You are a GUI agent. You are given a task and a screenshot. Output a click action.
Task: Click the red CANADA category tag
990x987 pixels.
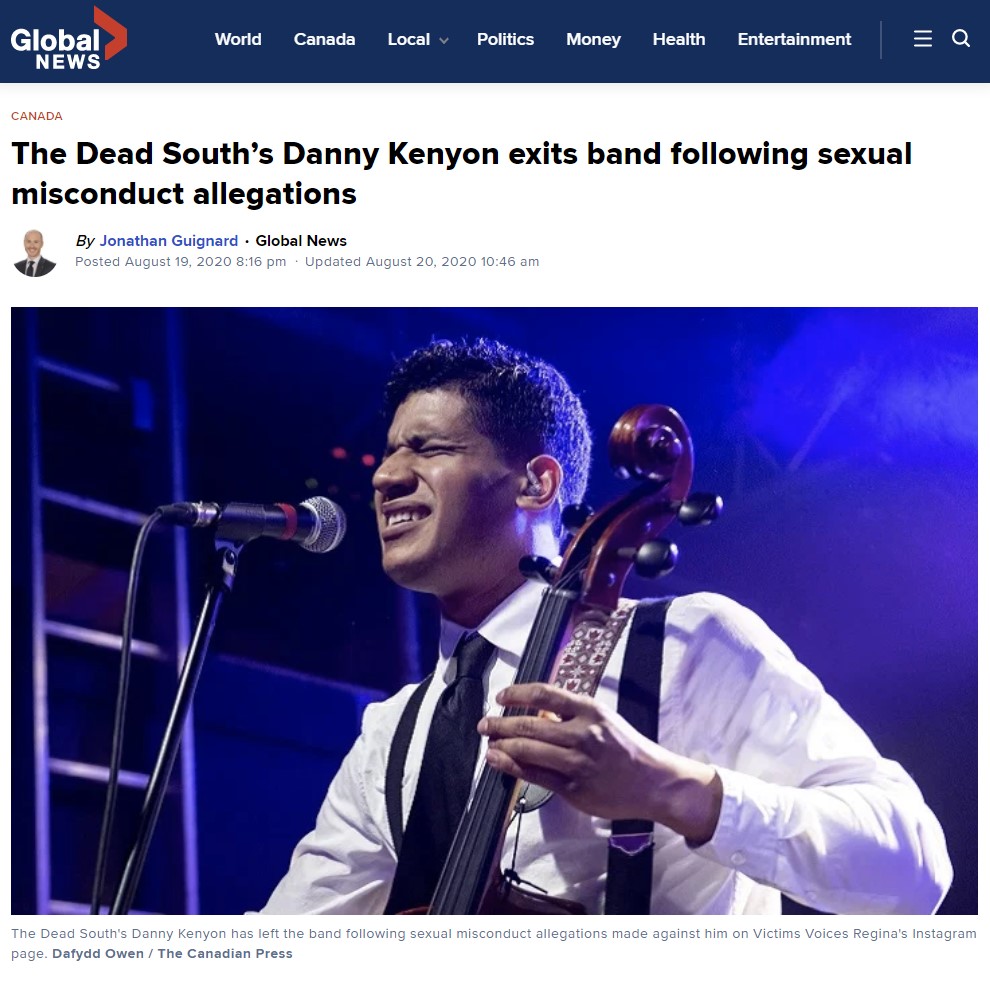tap(37, 116)
